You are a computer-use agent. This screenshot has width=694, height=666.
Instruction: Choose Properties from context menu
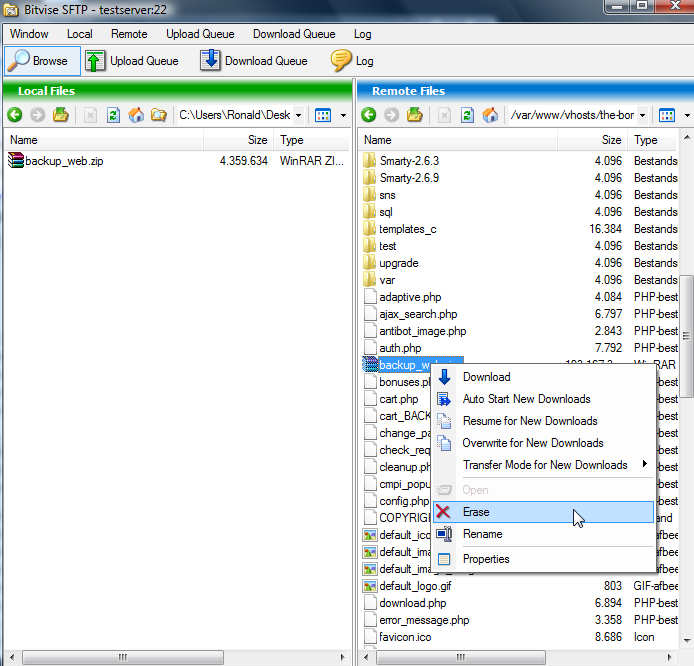coord(543,559)
